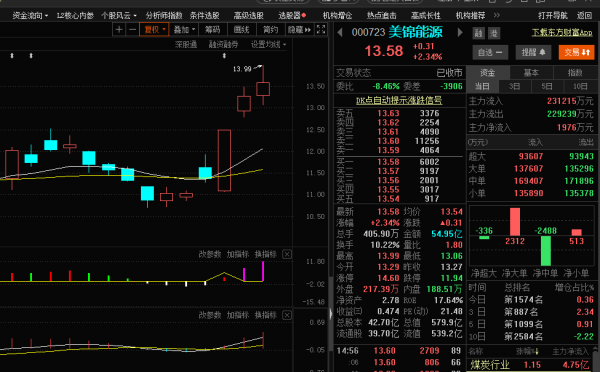Click 打开导航 in top bar

[553, 16]
